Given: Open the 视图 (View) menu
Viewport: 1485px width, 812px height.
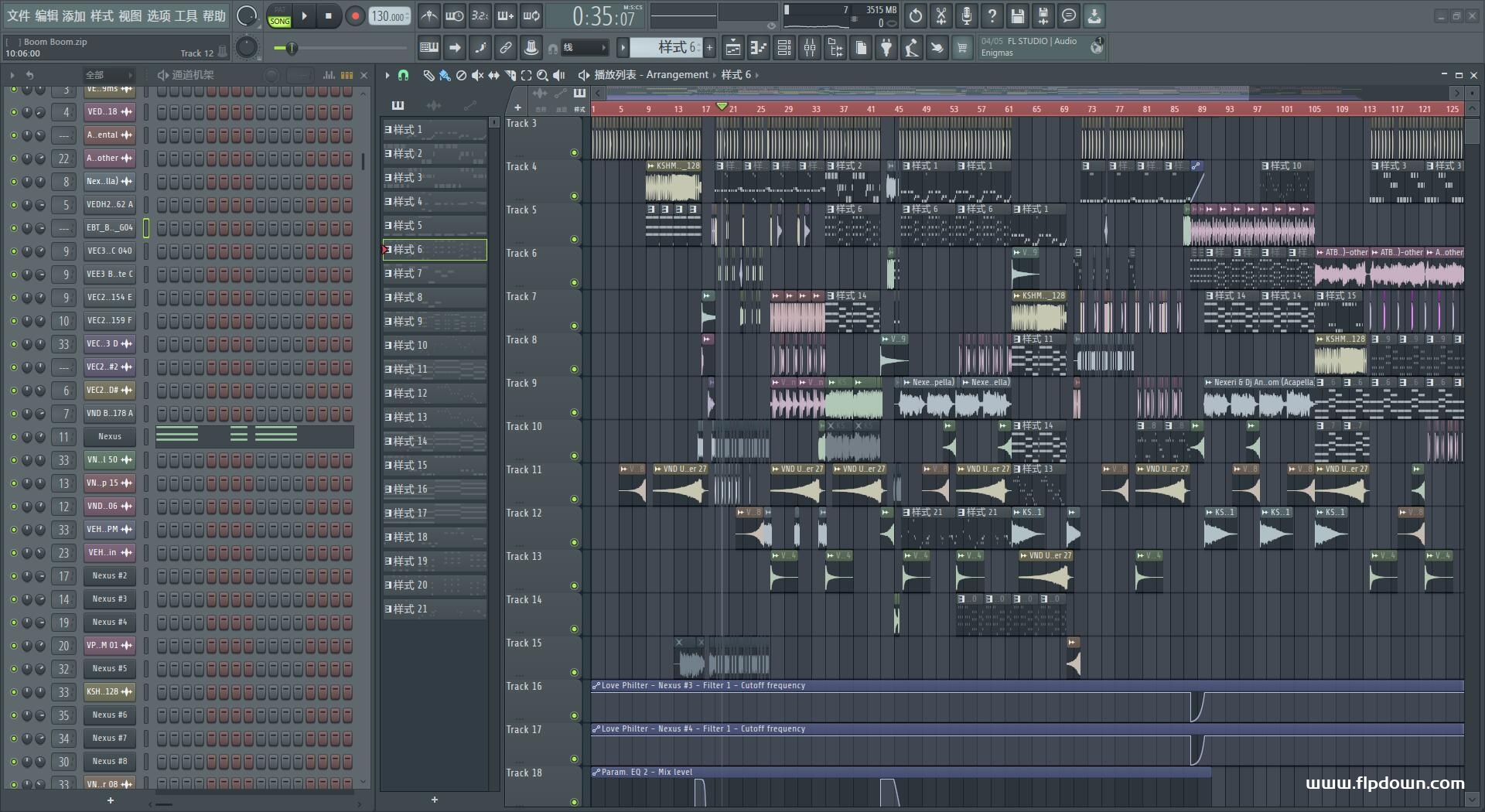Looking at the screenshot, I should (130, 15).
